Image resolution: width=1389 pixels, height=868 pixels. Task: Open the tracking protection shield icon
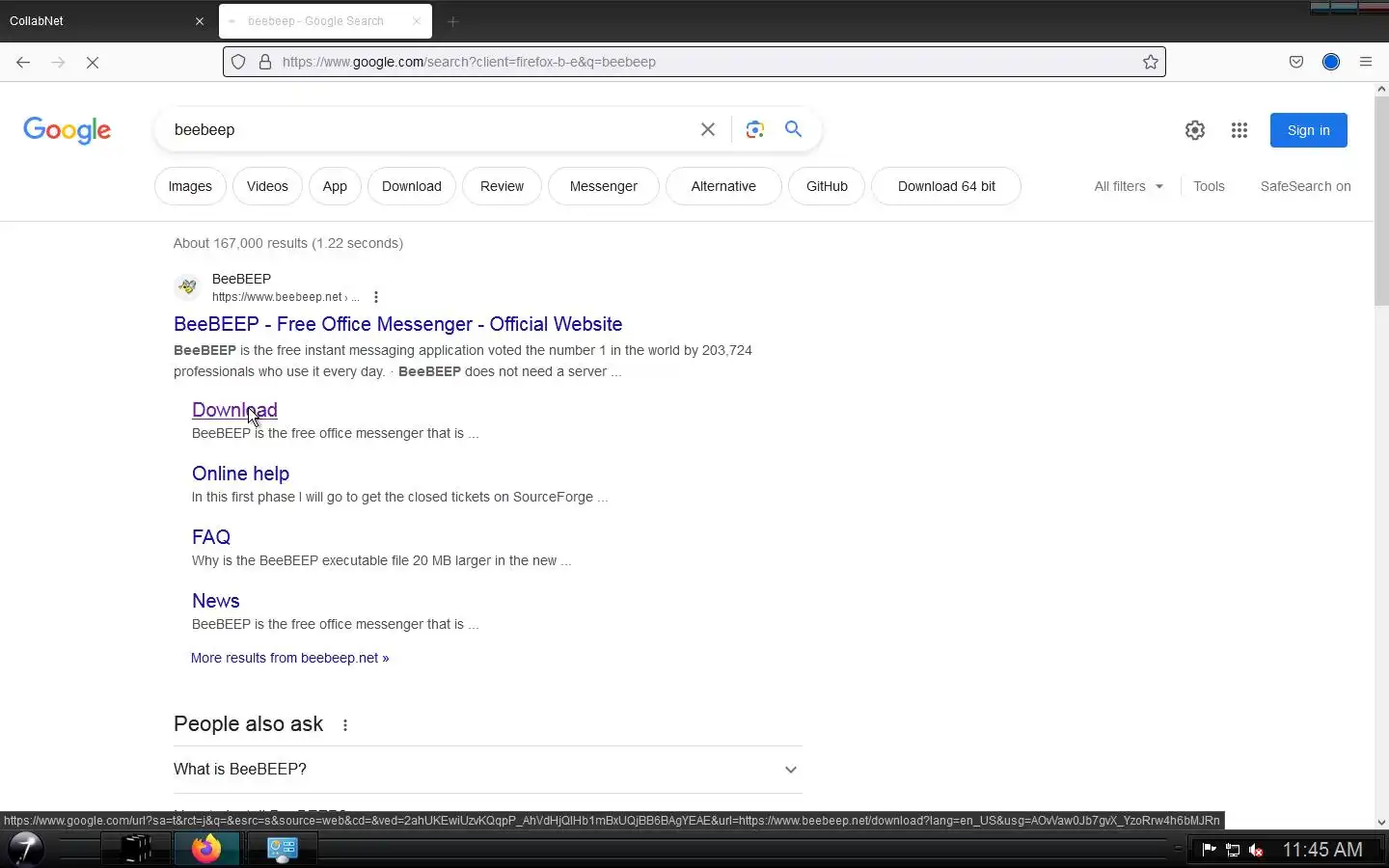(238, 62)
